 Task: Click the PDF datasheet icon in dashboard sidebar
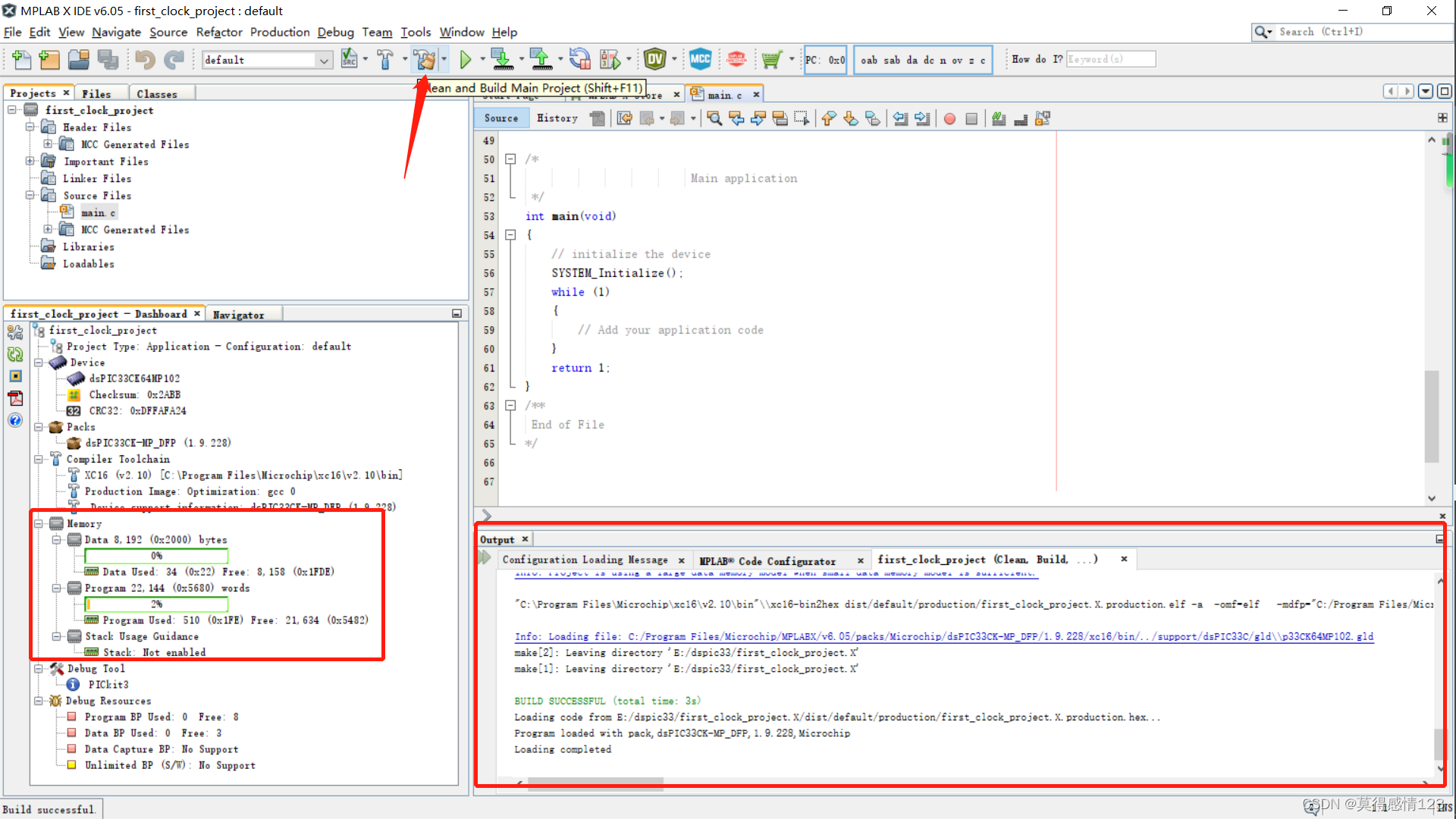pos(15,398)
